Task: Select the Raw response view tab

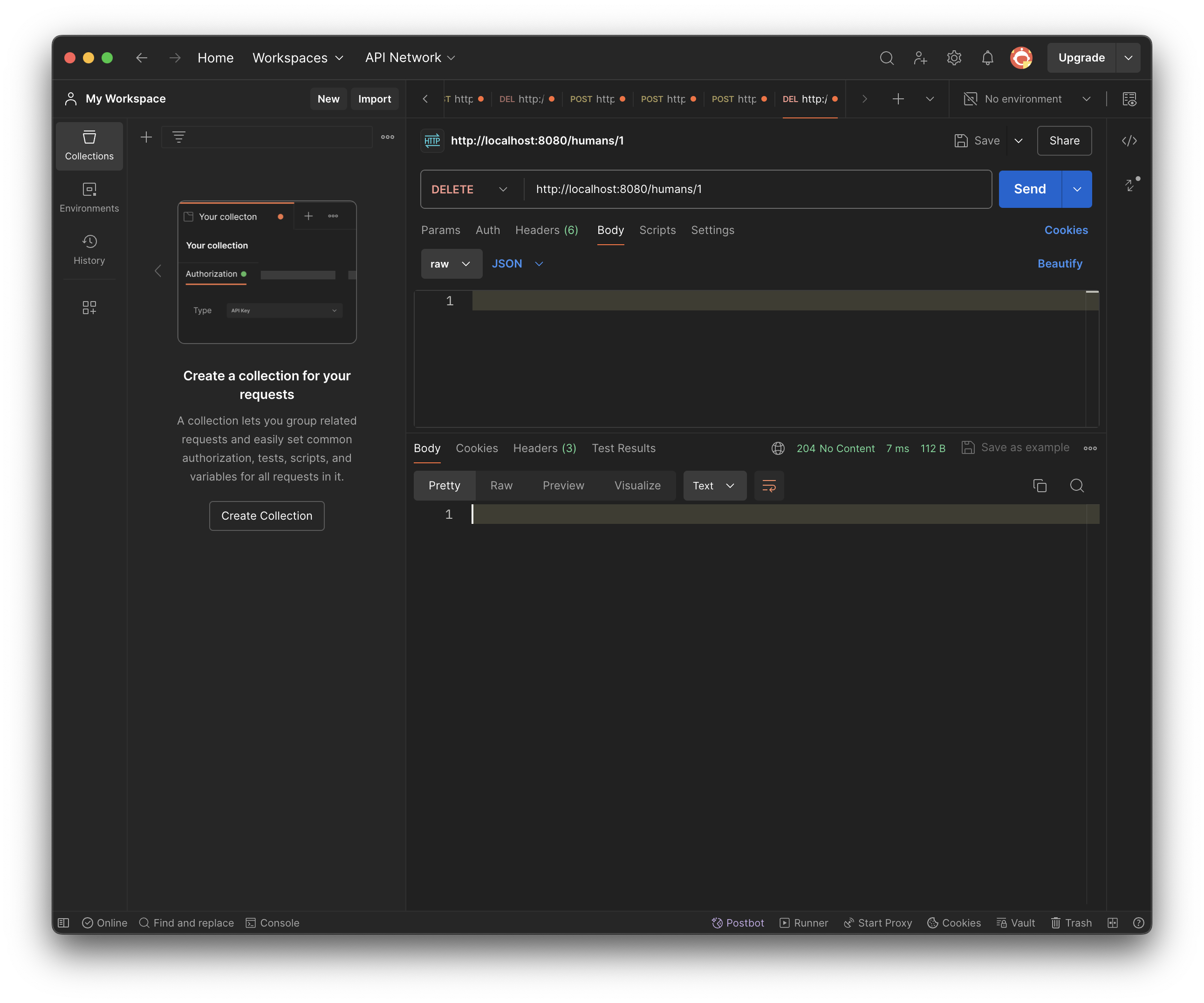Action: click(501, 486)
